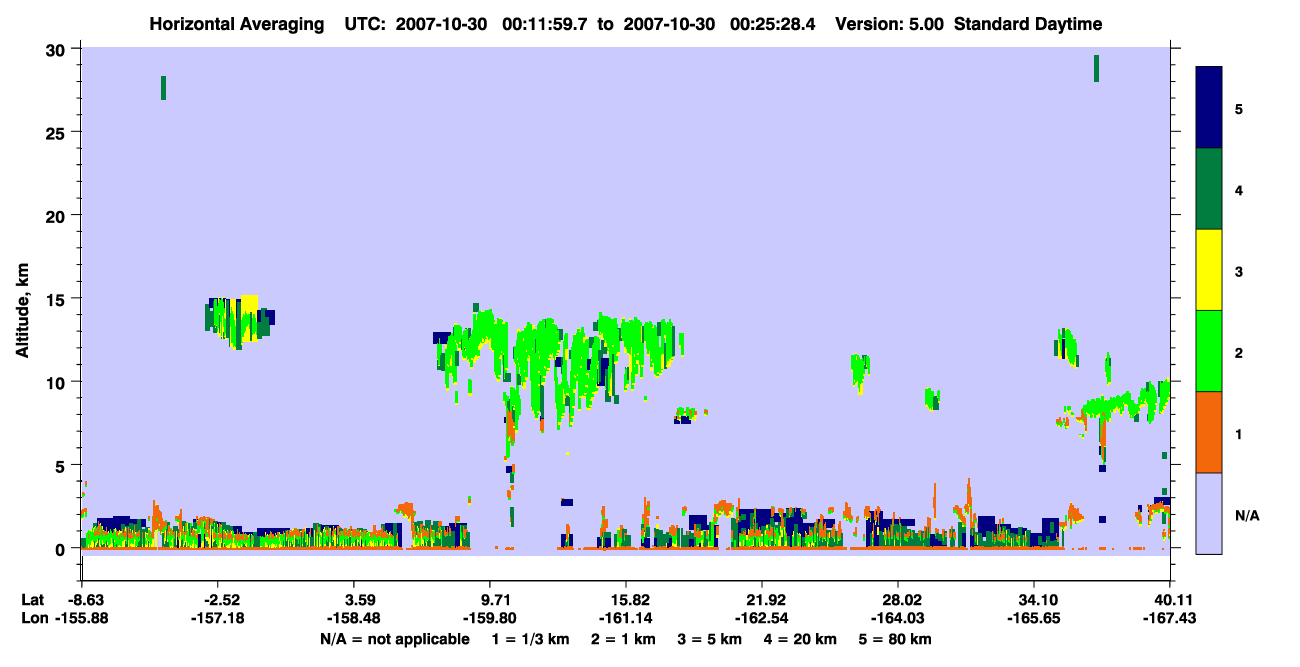Click the '3 = 5 km' legend text
Image resolution: width=1300 pixels, height=667 pixels.
(709, 639)
